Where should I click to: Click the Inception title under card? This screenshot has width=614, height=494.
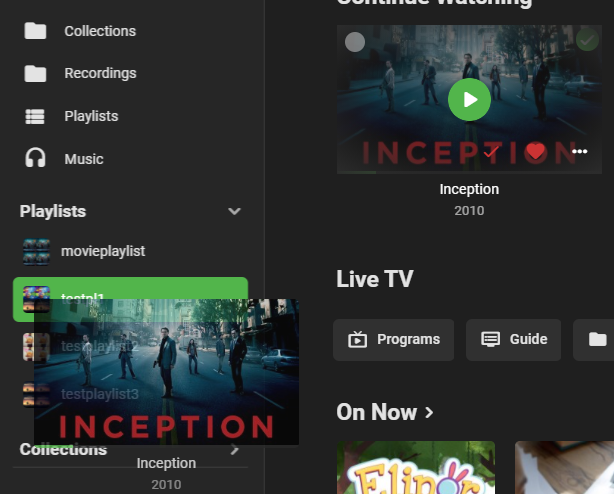pyautogui.click(x=469, y=189)
